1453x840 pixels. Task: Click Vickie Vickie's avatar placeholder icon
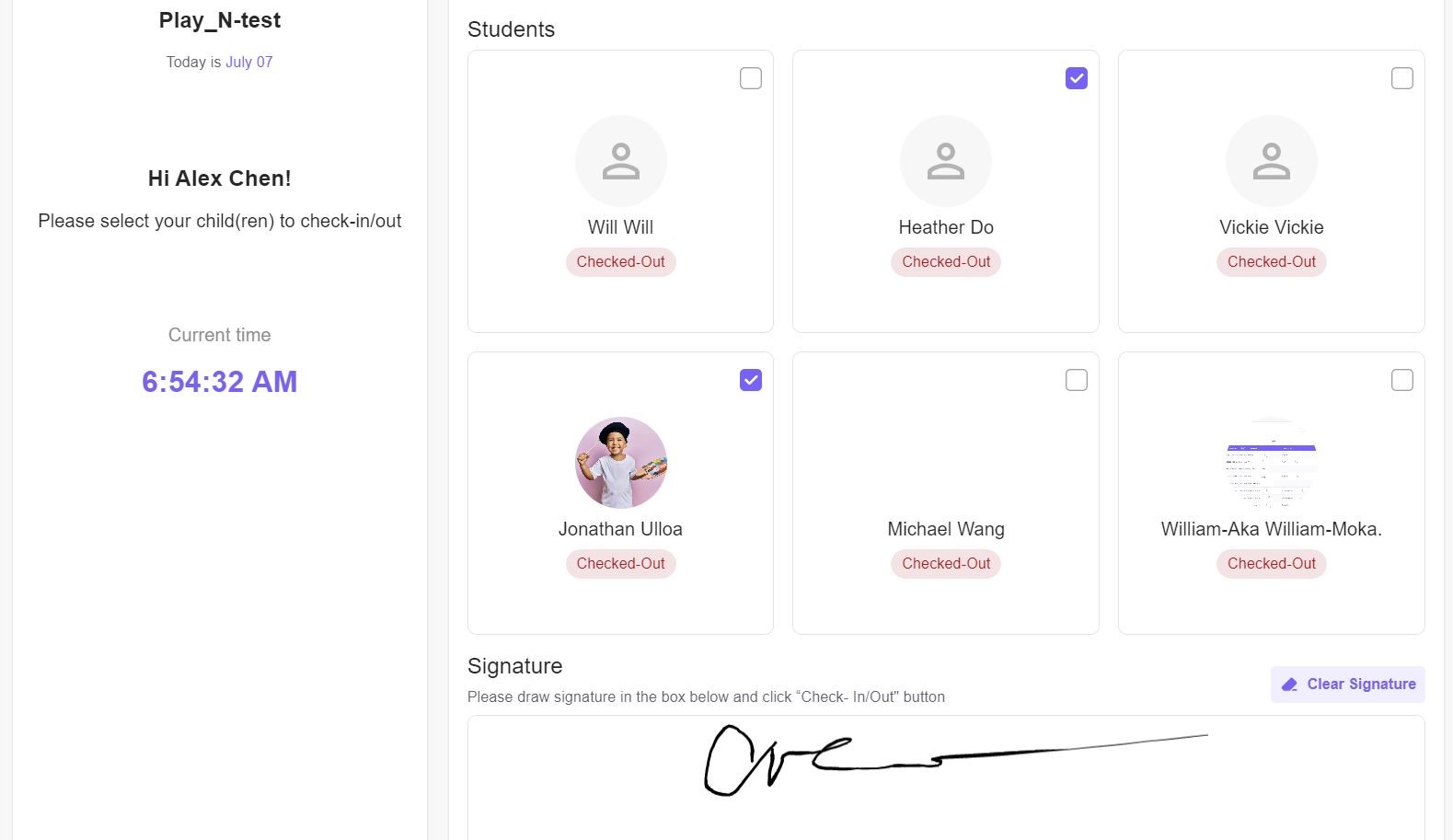tap(1272, 161)
